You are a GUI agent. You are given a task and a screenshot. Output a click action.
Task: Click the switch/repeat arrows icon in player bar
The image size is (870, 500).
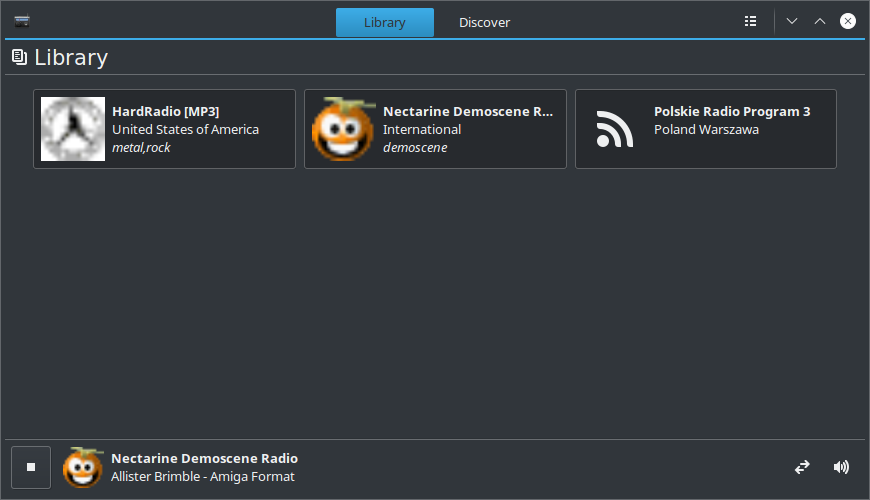[802, 467]
